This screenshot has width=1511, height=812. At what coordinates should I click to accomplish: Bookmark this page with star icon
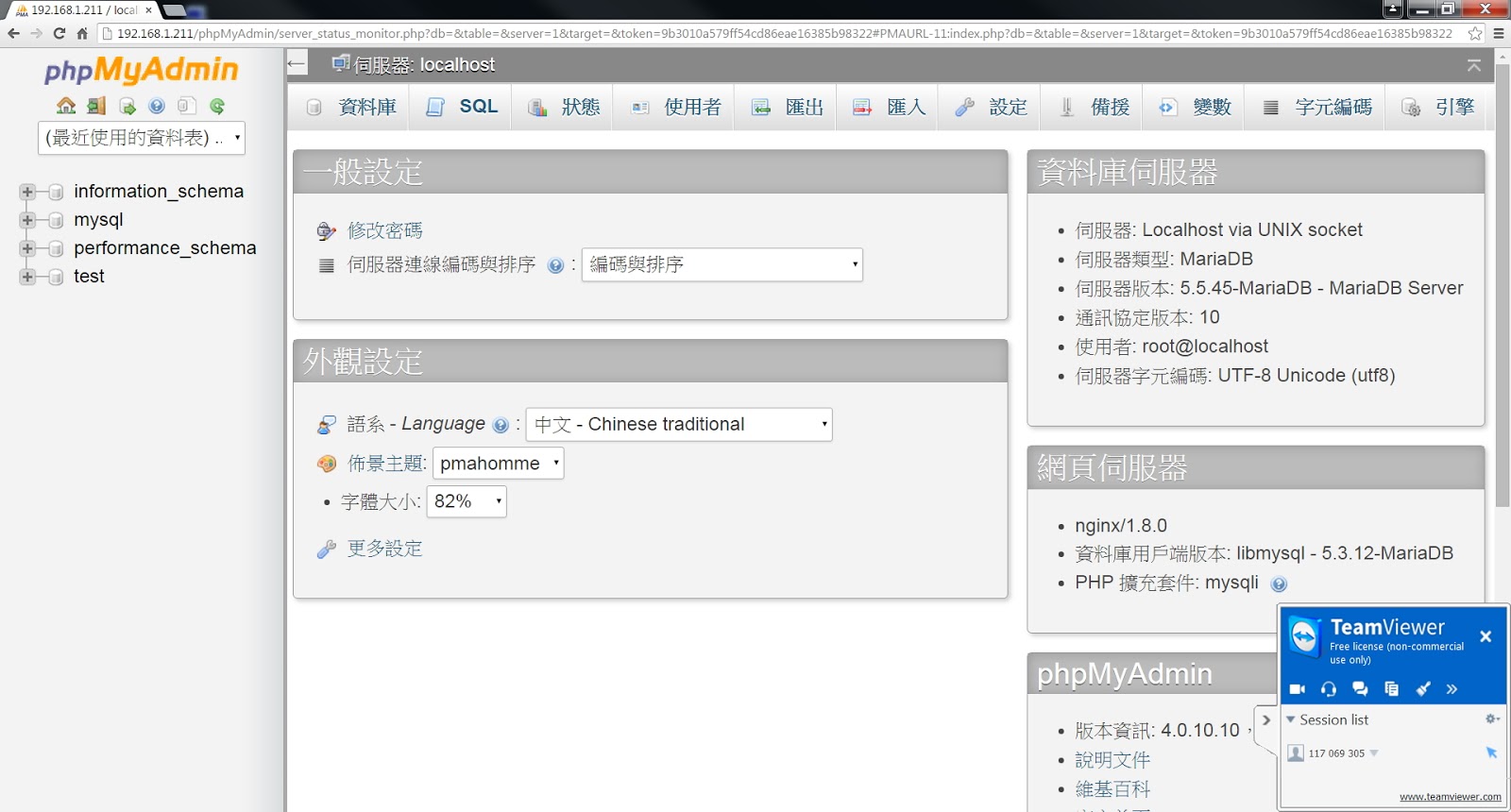(1475, 33)
